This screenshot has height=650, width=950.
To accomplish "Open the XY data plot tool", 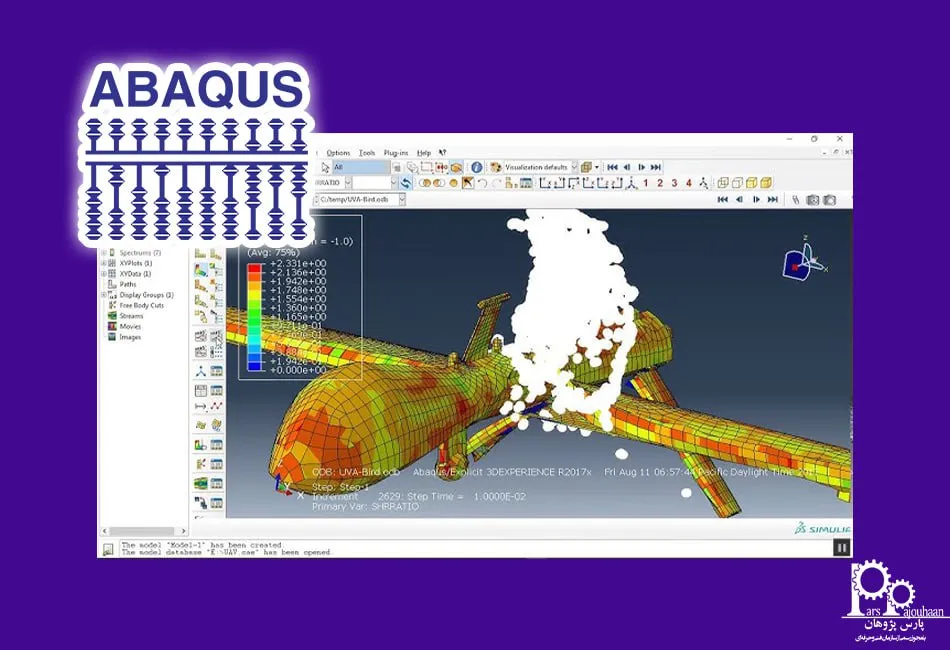I will [216, 406].
